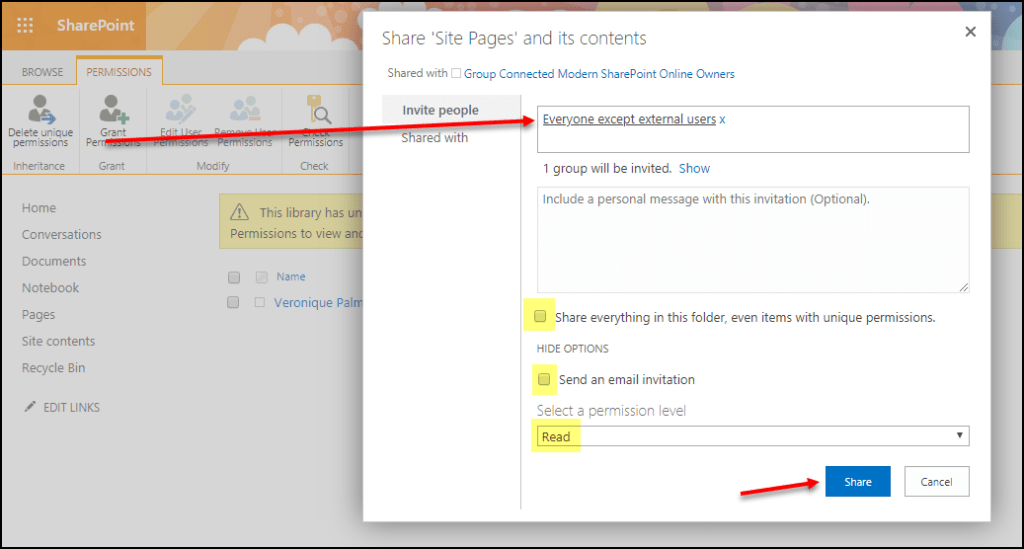Click Show to expand invited group list
Viewport: 1024px width, 549px height.
tap(694, 168)
